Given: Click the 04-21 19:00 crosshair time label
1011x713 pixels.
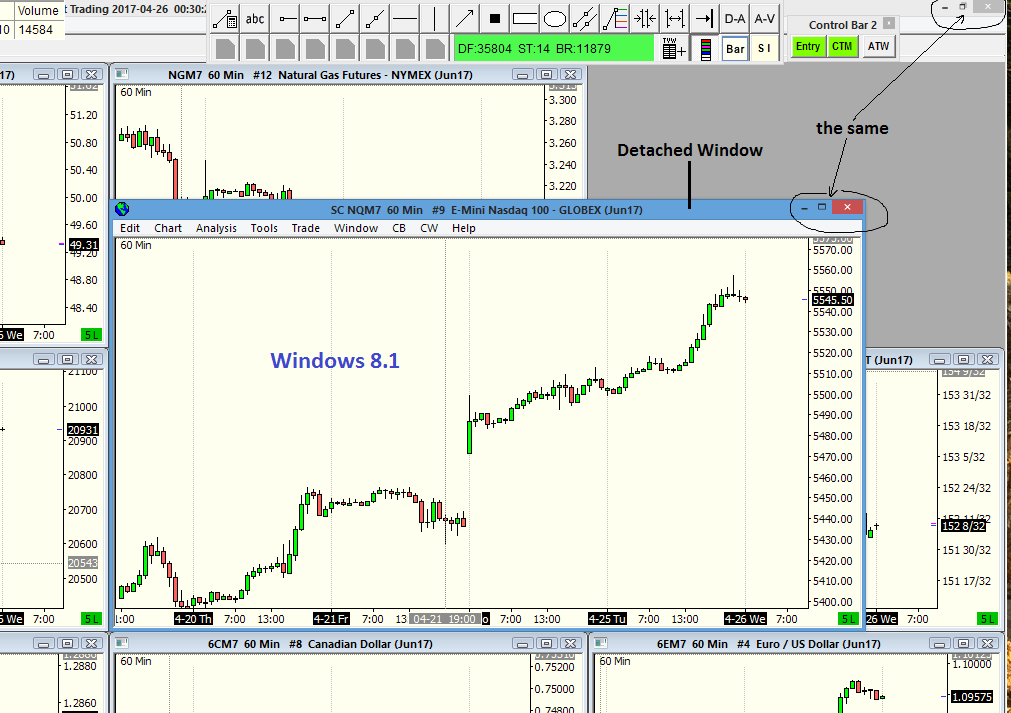Looking at the screenshot, I should pyautogui.click(x=444, y=619).
